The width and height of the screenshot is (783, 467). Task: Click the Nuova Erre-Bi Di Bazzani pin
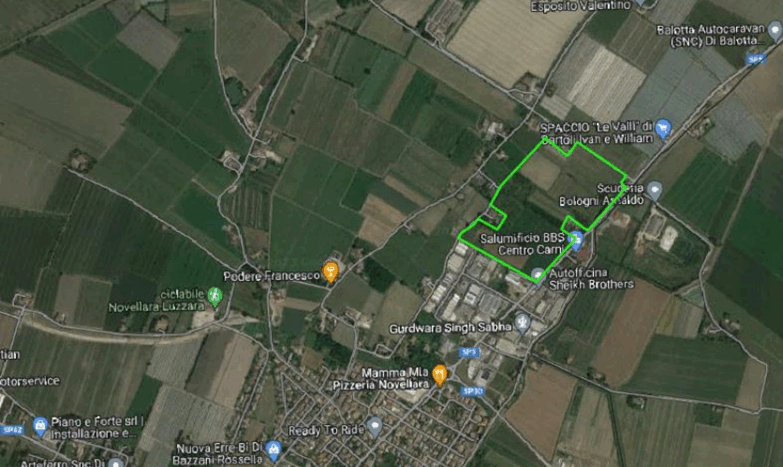(273, 450)
